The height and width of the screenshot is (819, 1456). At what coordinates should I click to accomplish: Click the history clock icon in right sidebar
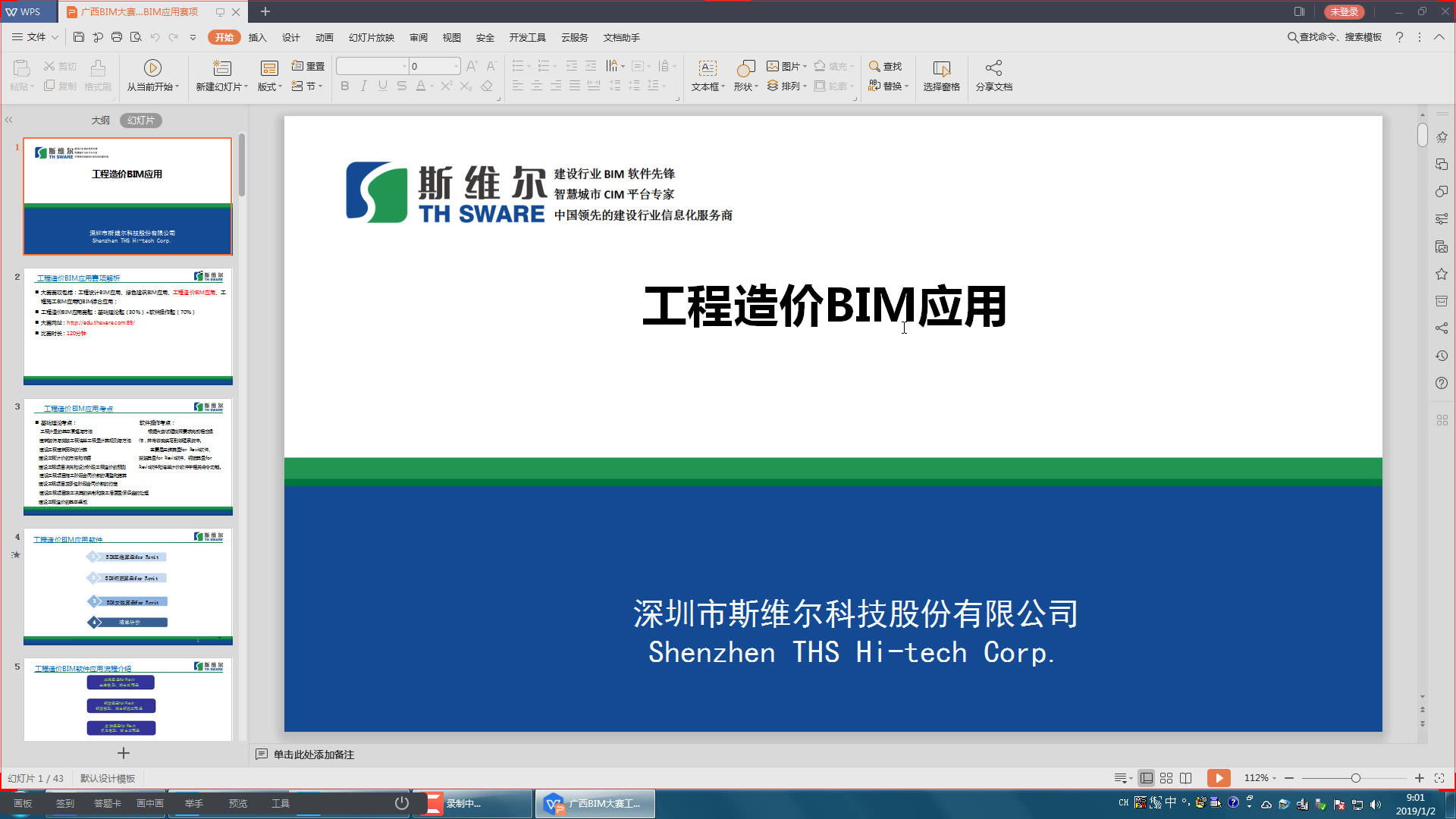tap(1442, 356)
